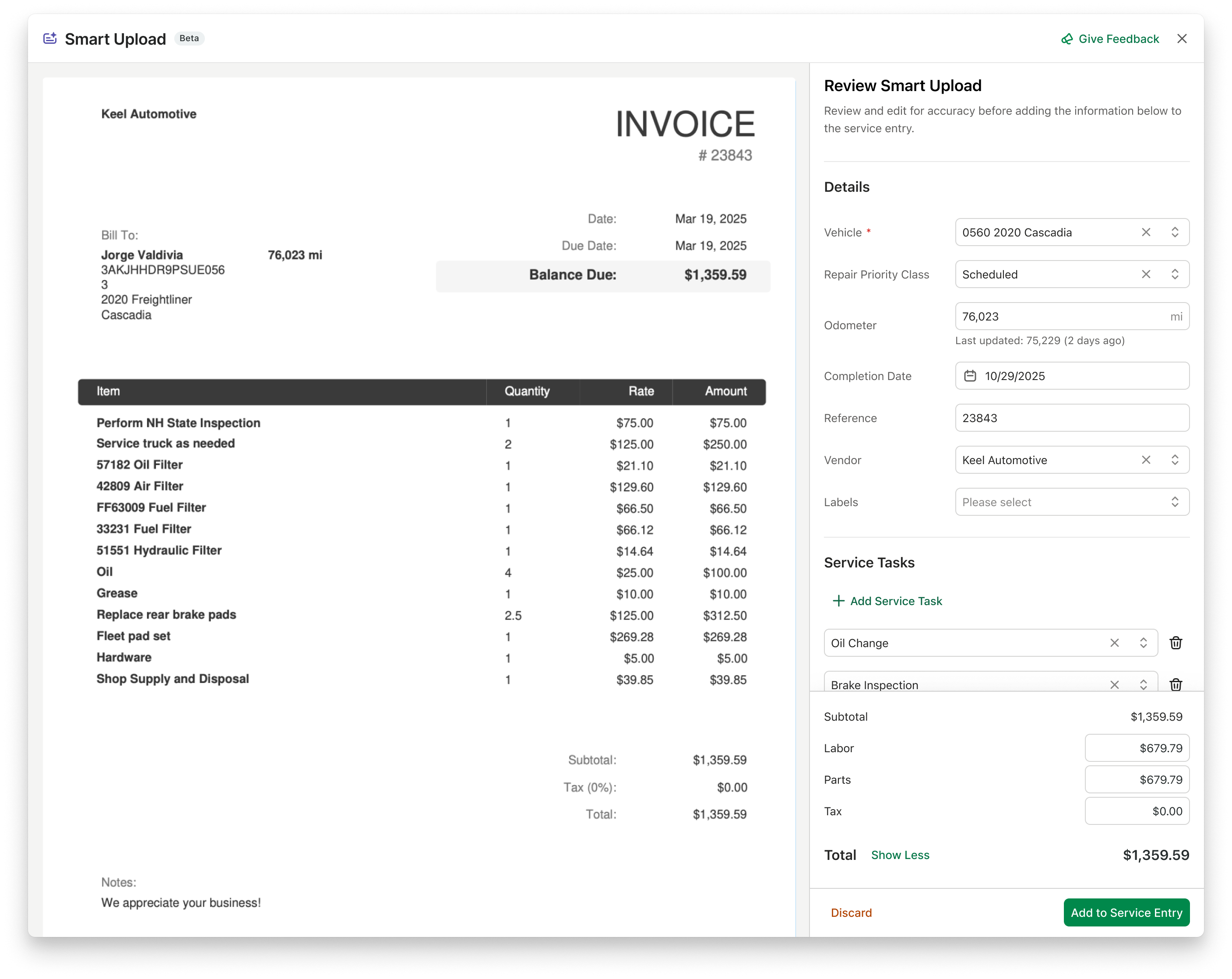The image size is (1232, 979).
Task: Click the Add Service Task label
Action: [x=896, y=601]
